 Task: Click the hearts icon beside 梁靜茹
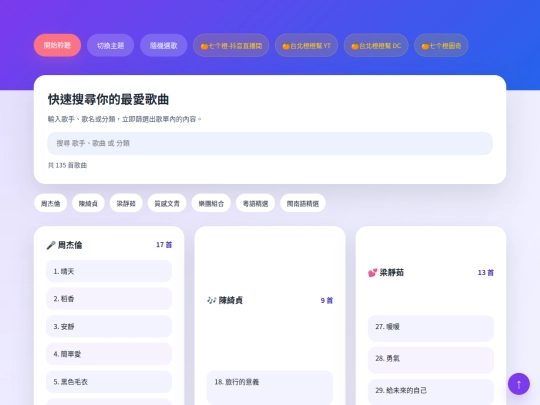tap(372, 273)
